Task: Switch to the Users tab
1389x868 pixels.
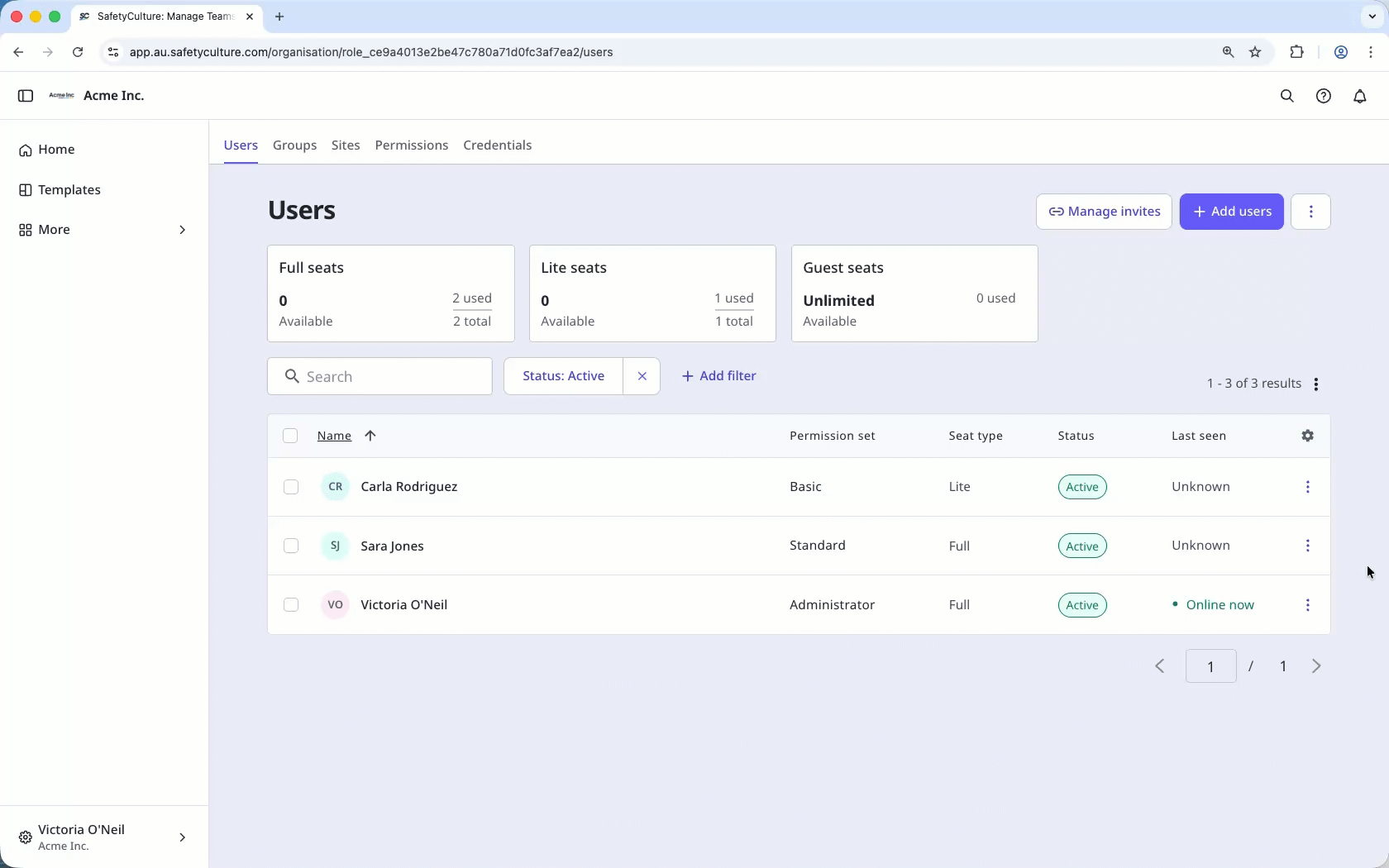Action: click(x=241, y=145)
